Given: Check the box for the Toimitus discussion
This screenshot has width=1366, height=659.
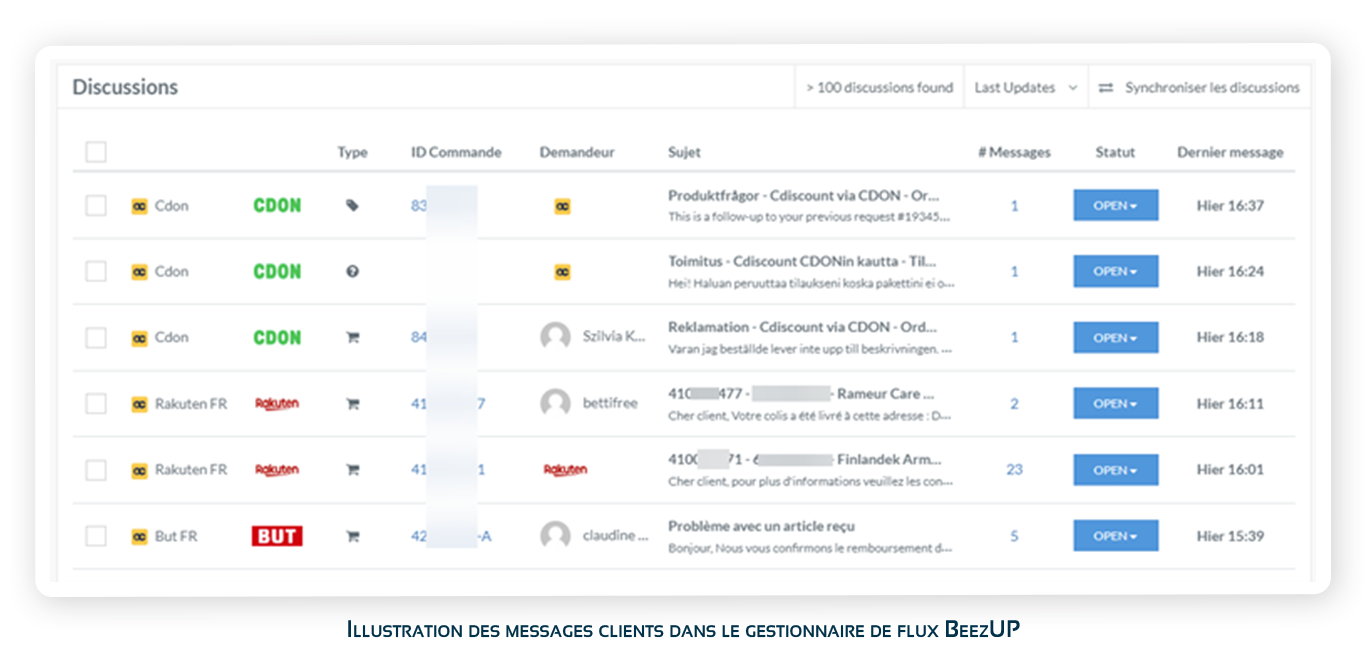Looking at the screenshot, I should pyautogui.click(x=96, y=271).
